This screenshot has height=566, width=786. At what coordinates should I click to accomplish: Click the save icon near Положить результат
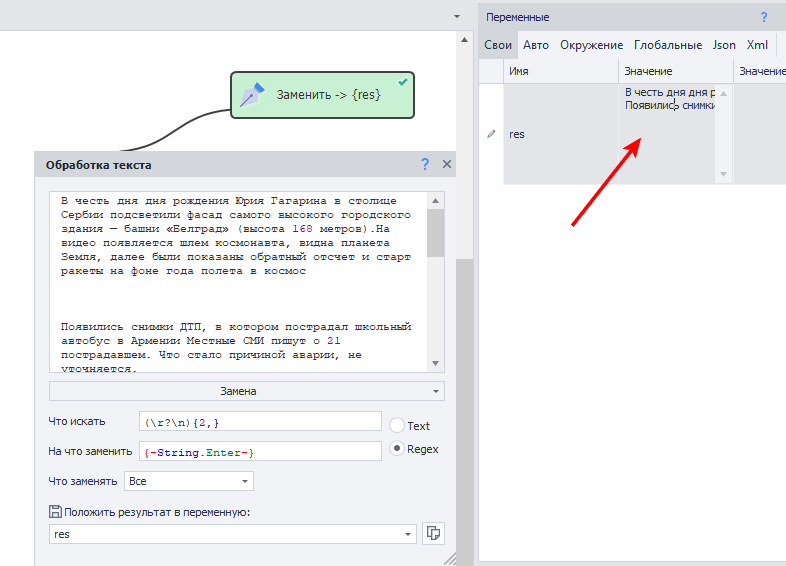coord(55,512)
